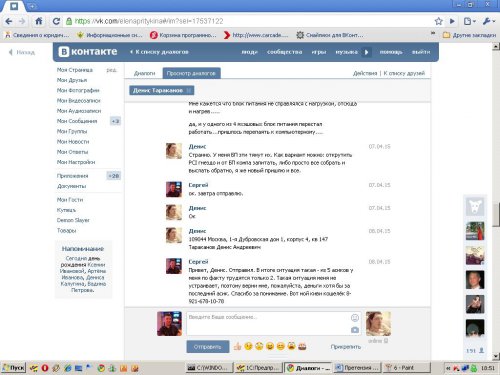The image size is (500, 375).
Task: Switch to the Диалоги tab
Action: tap(144, 73)
